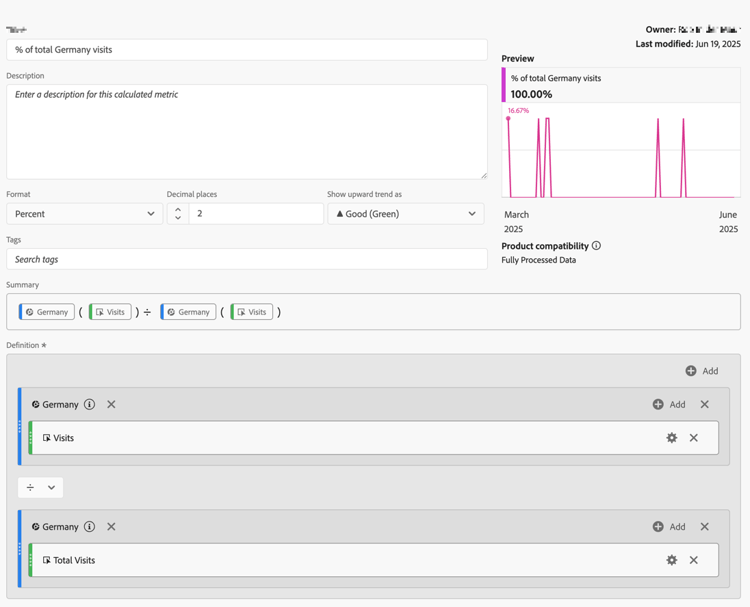Screen dimensions: 750x607
Task: Open settings gear for Total Visits metric
Action: point(672,560)
